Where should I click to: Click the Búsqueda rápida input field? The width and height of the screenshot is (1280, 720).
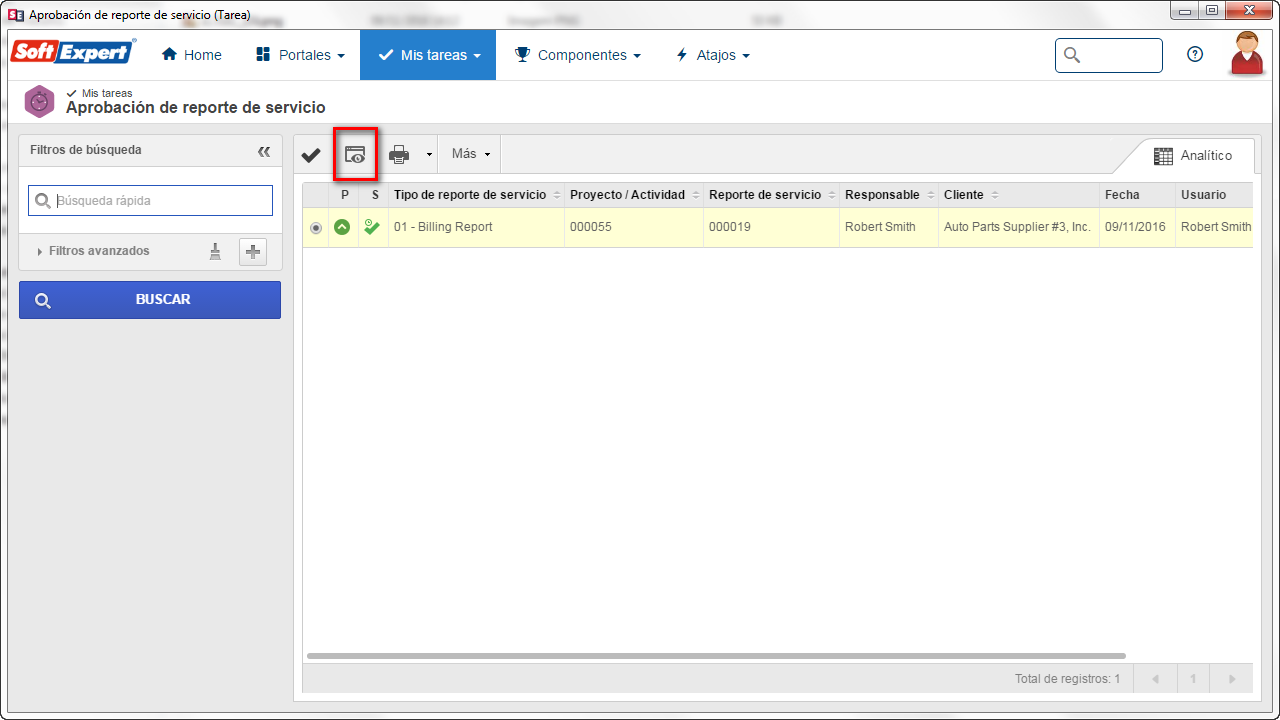click(150, 200)
